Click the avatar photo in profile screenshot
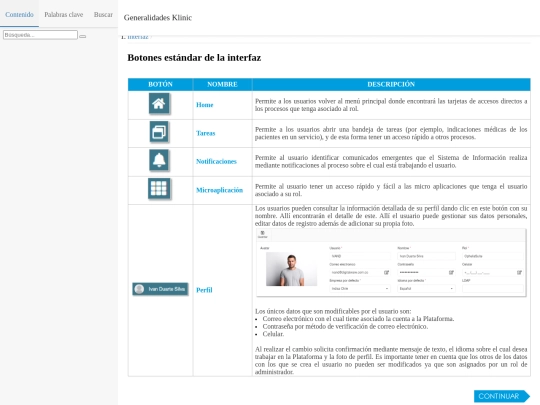Screen dimensions: 540x405 point(291,269)
